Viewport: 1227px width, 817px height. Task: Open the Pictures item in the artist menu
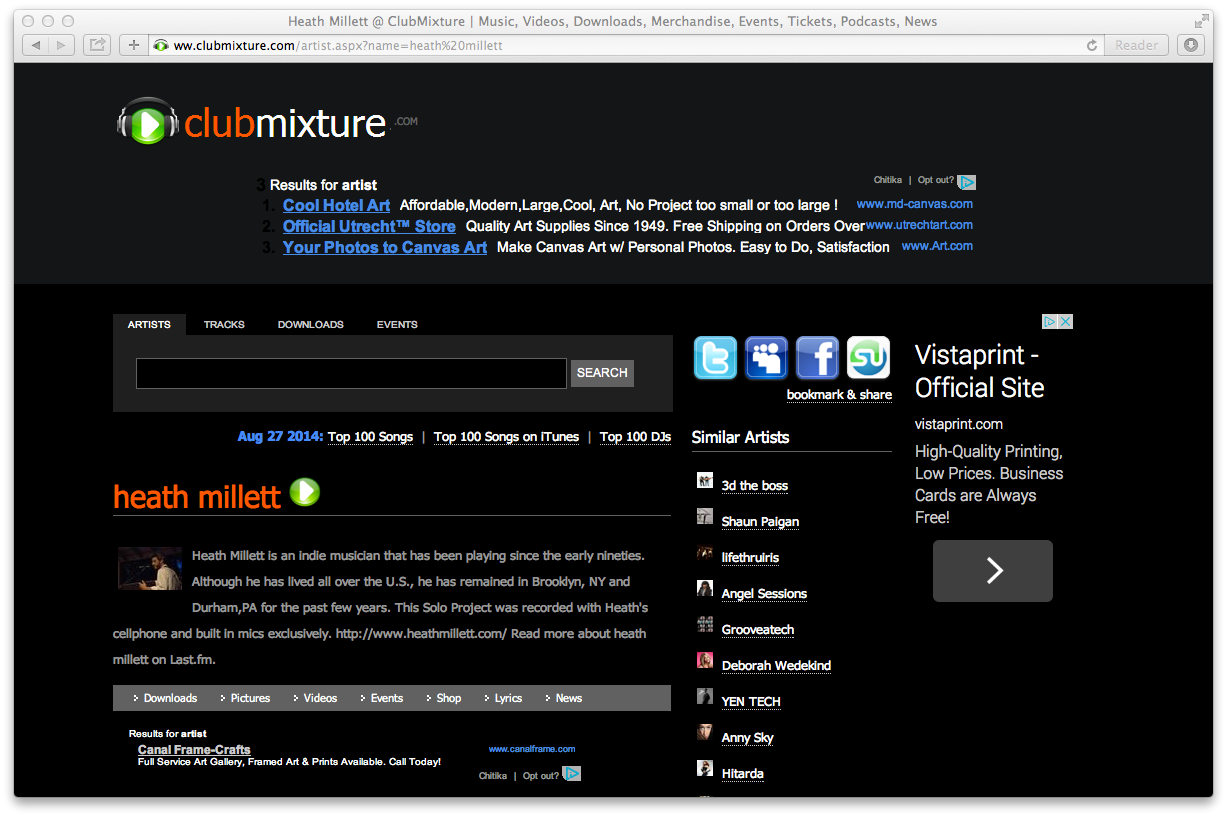(x=250, y=698)
